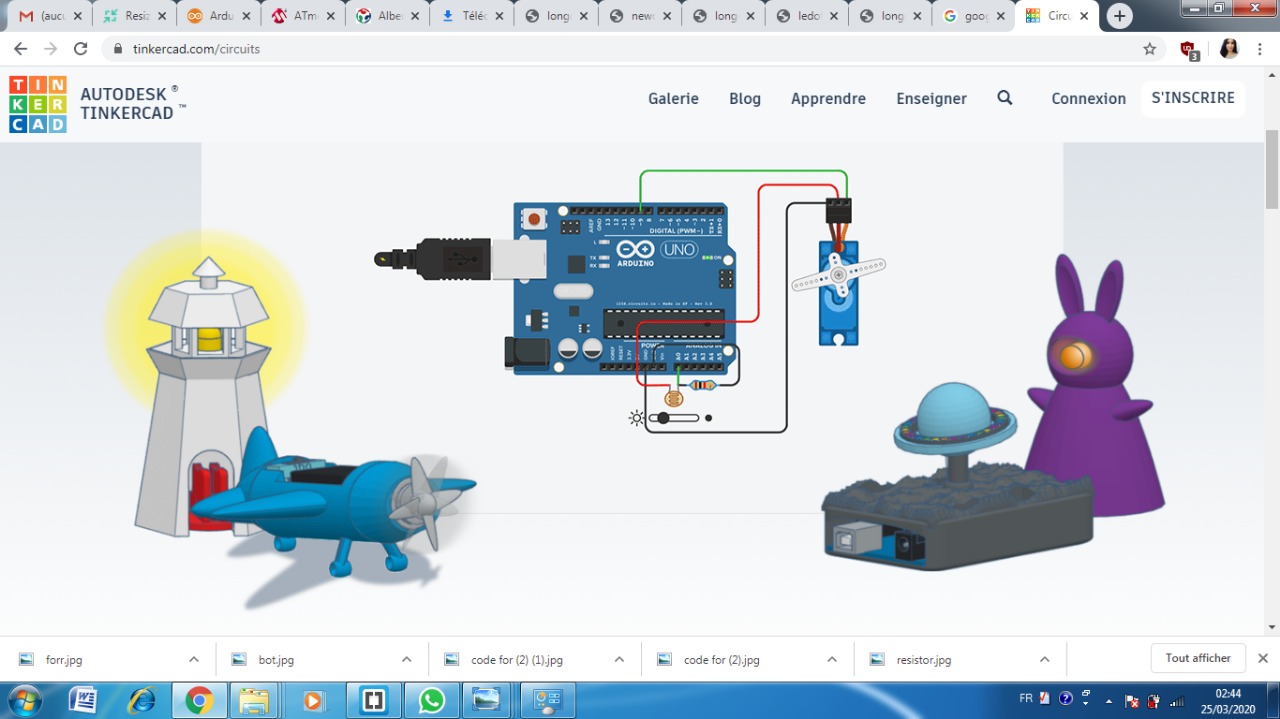The width and height of the screenshot is (1280, 719).
Task: Open the Galerie menu item
Action: point(673,98)
